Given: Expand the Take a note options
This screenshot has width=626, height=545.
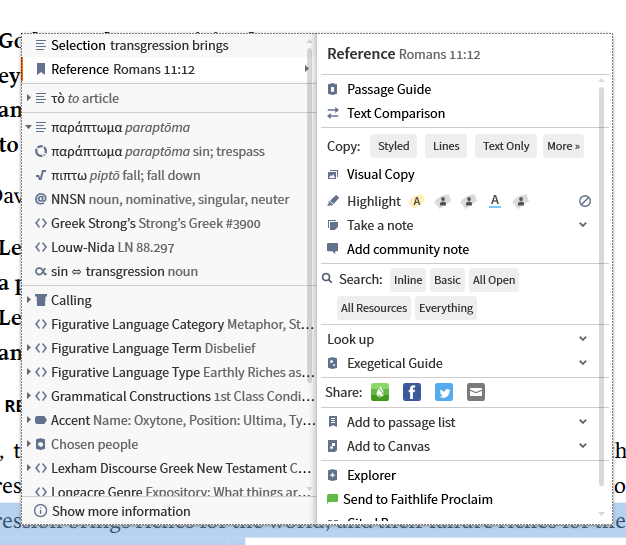Looking at the screenshot, I should (x=583, y=225).
